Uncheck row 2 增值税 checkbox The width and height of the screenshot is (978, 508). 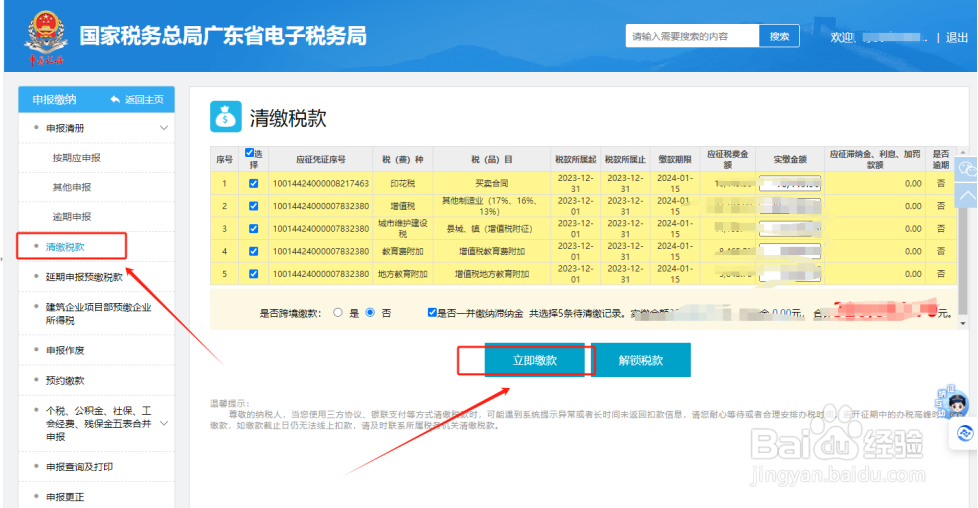pyautogui.click(x=253, y=206)
